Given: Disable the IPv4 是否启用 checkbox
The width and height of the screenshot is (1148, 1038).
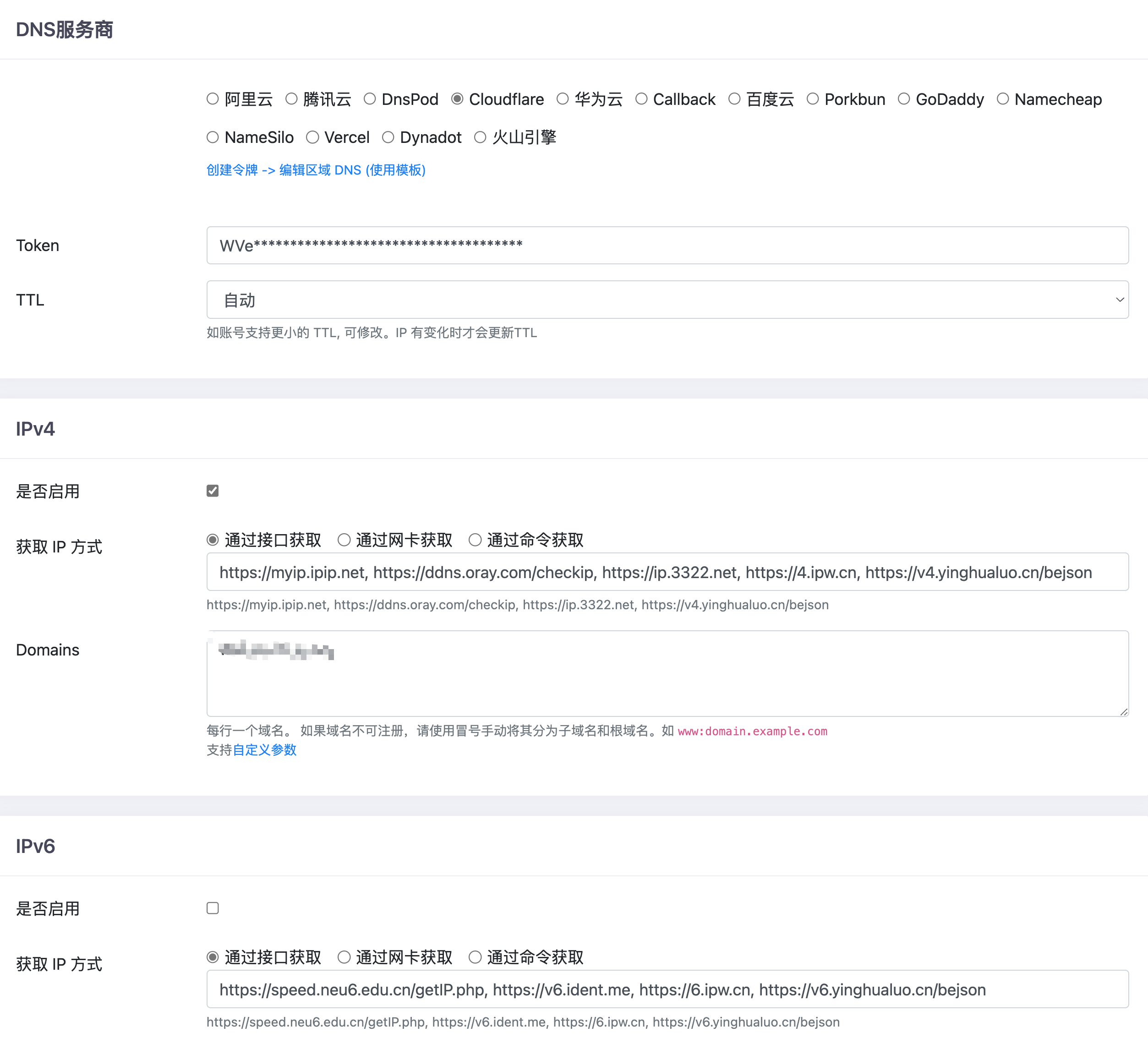Looking at the screenshot, I should click(213, 491).
